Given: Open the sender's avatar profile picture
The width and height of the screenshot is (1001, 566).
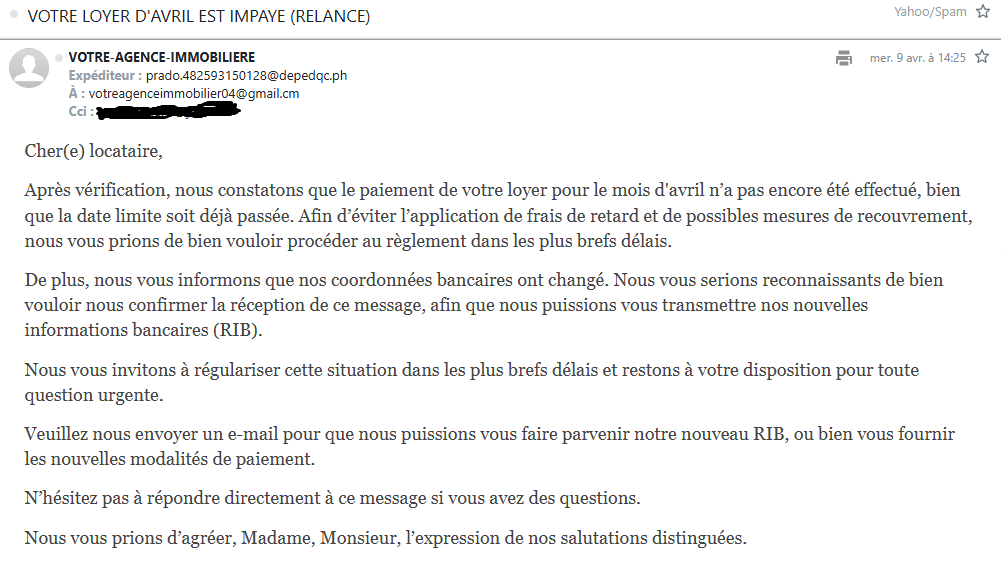Looking at the screenshot, I should pos(29,68).
